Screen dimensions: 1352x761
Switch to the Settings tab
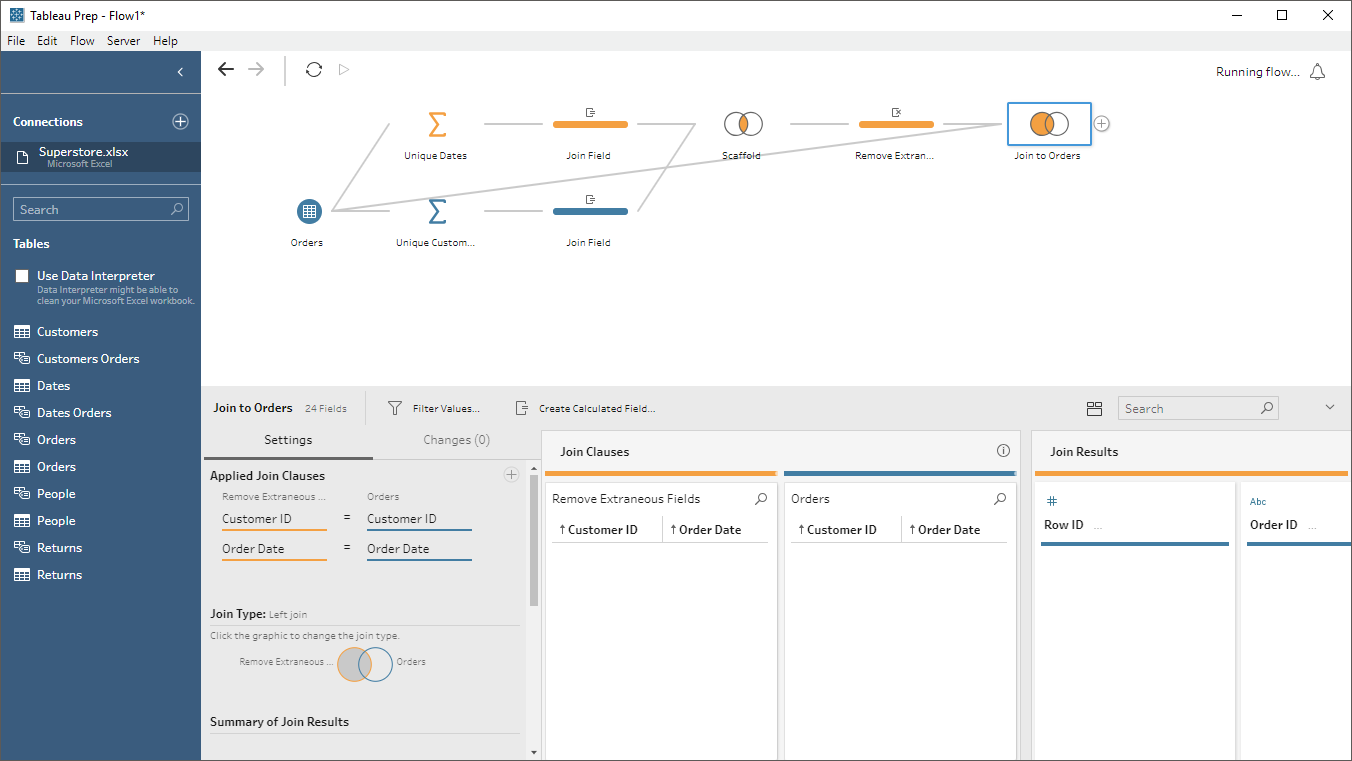(288, 440)
